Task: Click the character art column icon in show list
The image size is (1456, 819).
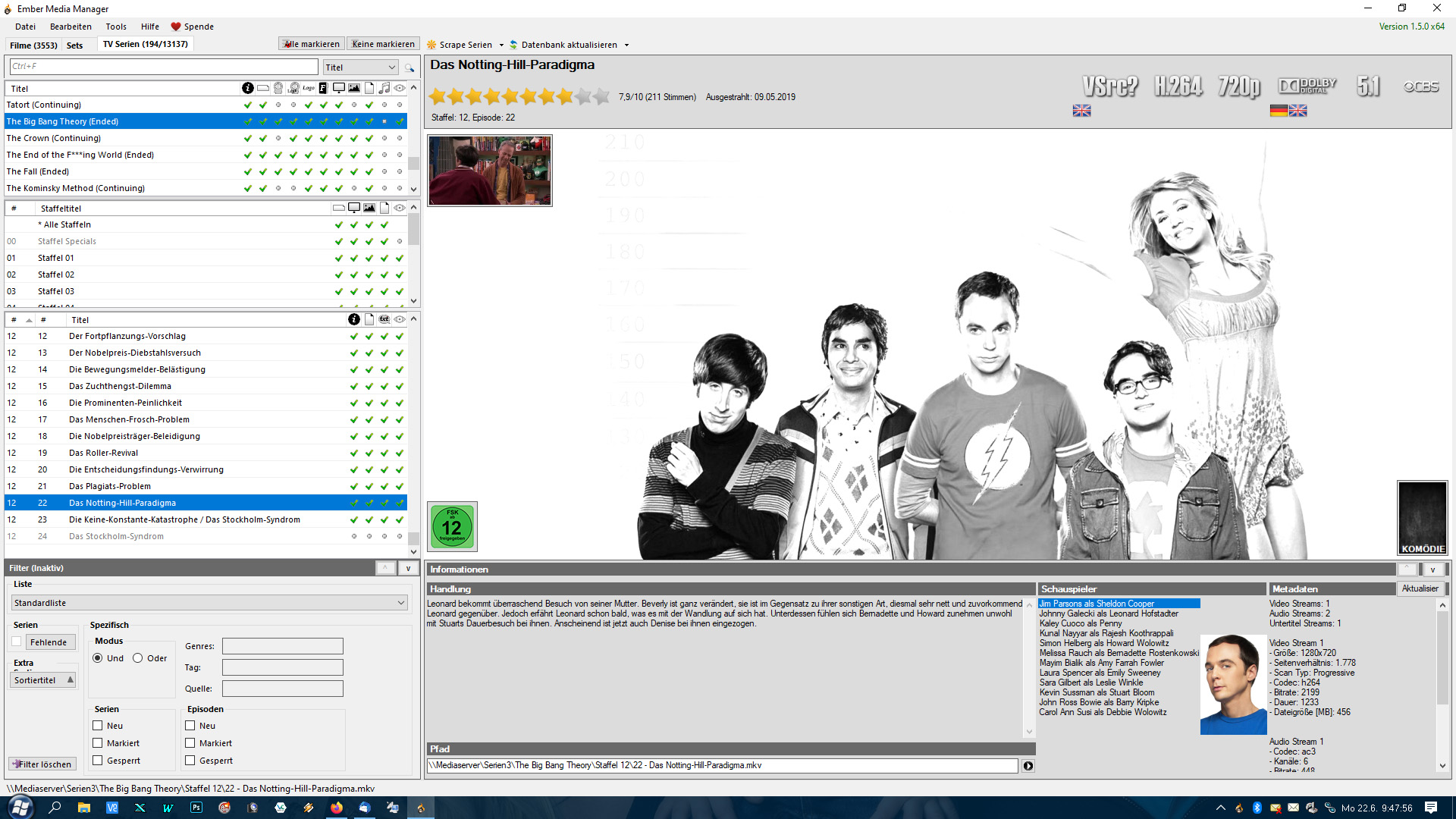Action: (278, 88)
